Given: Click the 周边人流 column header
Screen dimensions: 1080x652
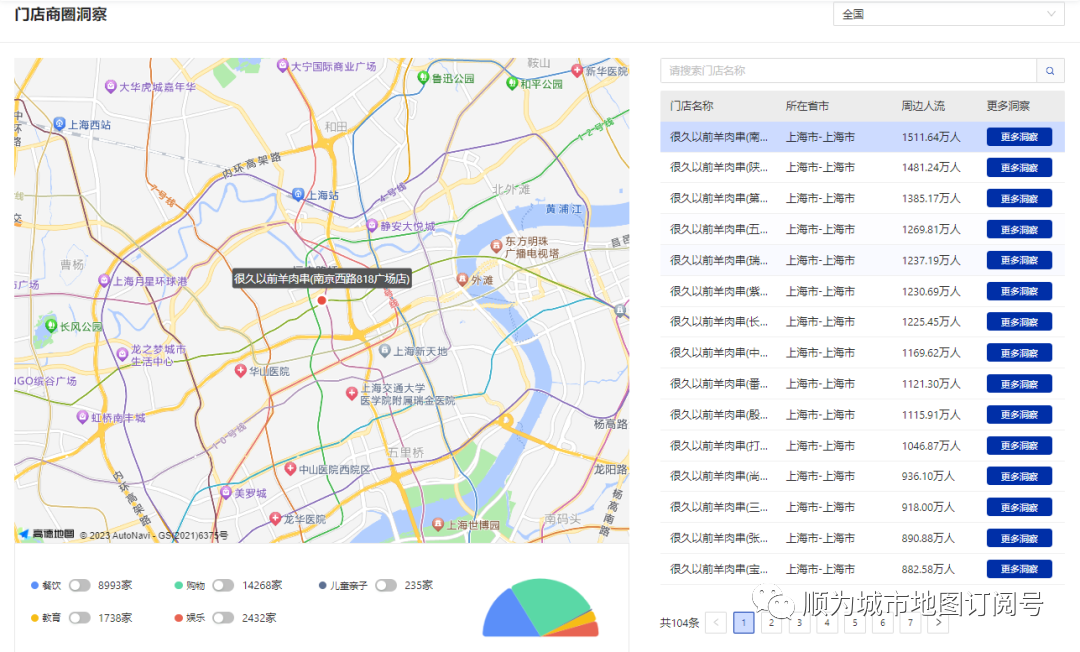Looking at the screenshot, I should click(923, 106).
